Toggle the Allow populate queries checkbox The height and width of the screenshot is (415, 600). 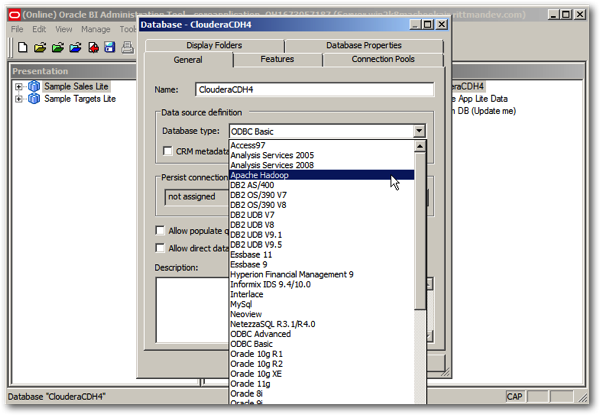click(160, 230)
